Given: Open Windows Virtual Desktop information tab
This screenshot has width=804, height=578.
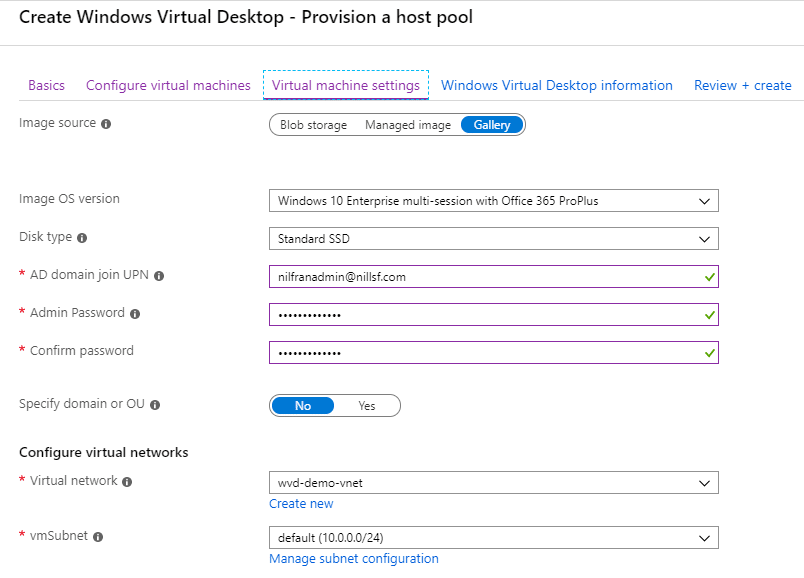Looking at the screenshot, I should [x=557, y=85].
